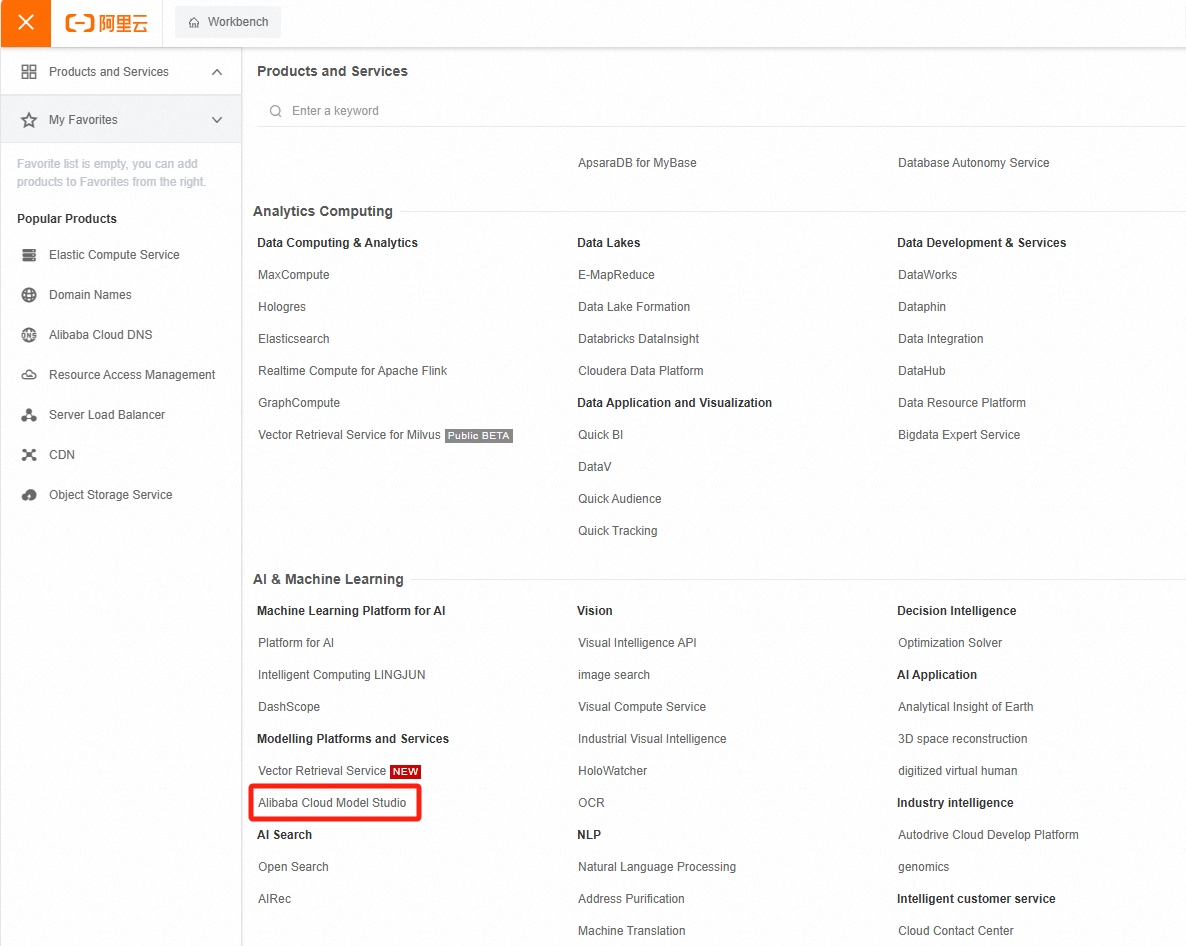Open the Quick Audience link
This screenshot has width=1186, height=946.
tap(619, 499)
